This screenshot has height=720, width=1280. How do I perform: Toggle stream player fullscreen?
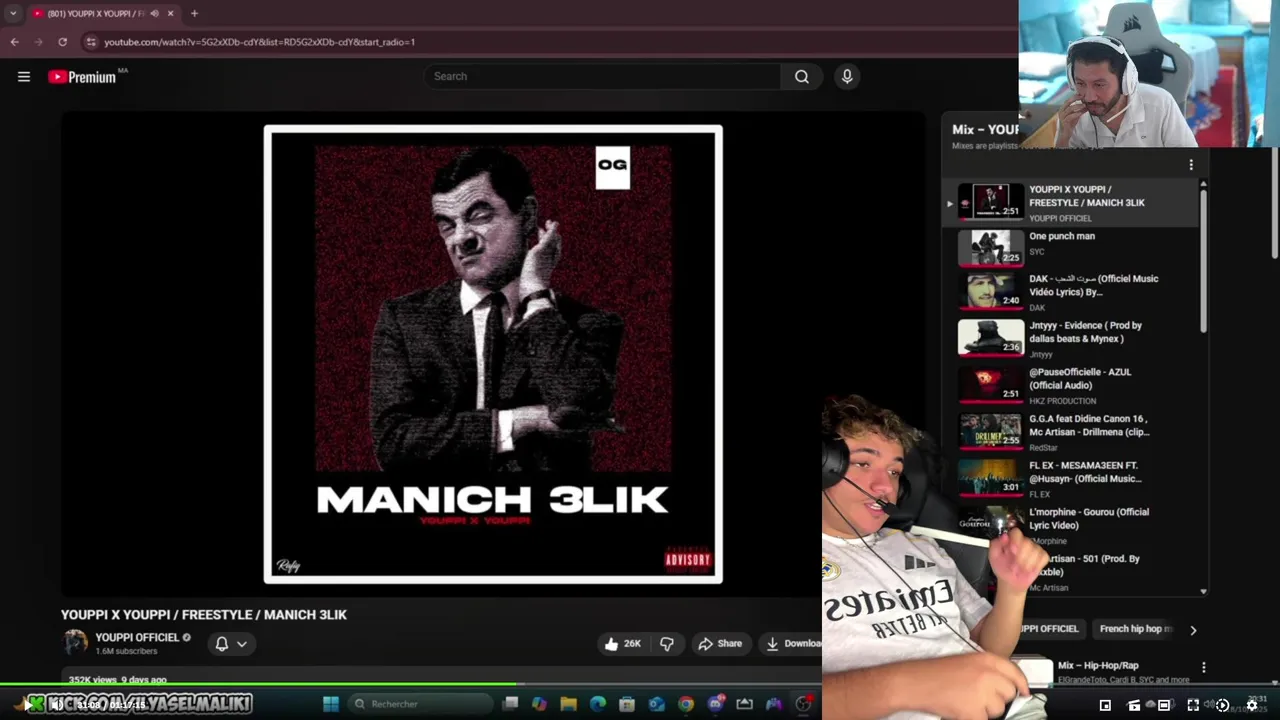click(x=1193, y=705)
